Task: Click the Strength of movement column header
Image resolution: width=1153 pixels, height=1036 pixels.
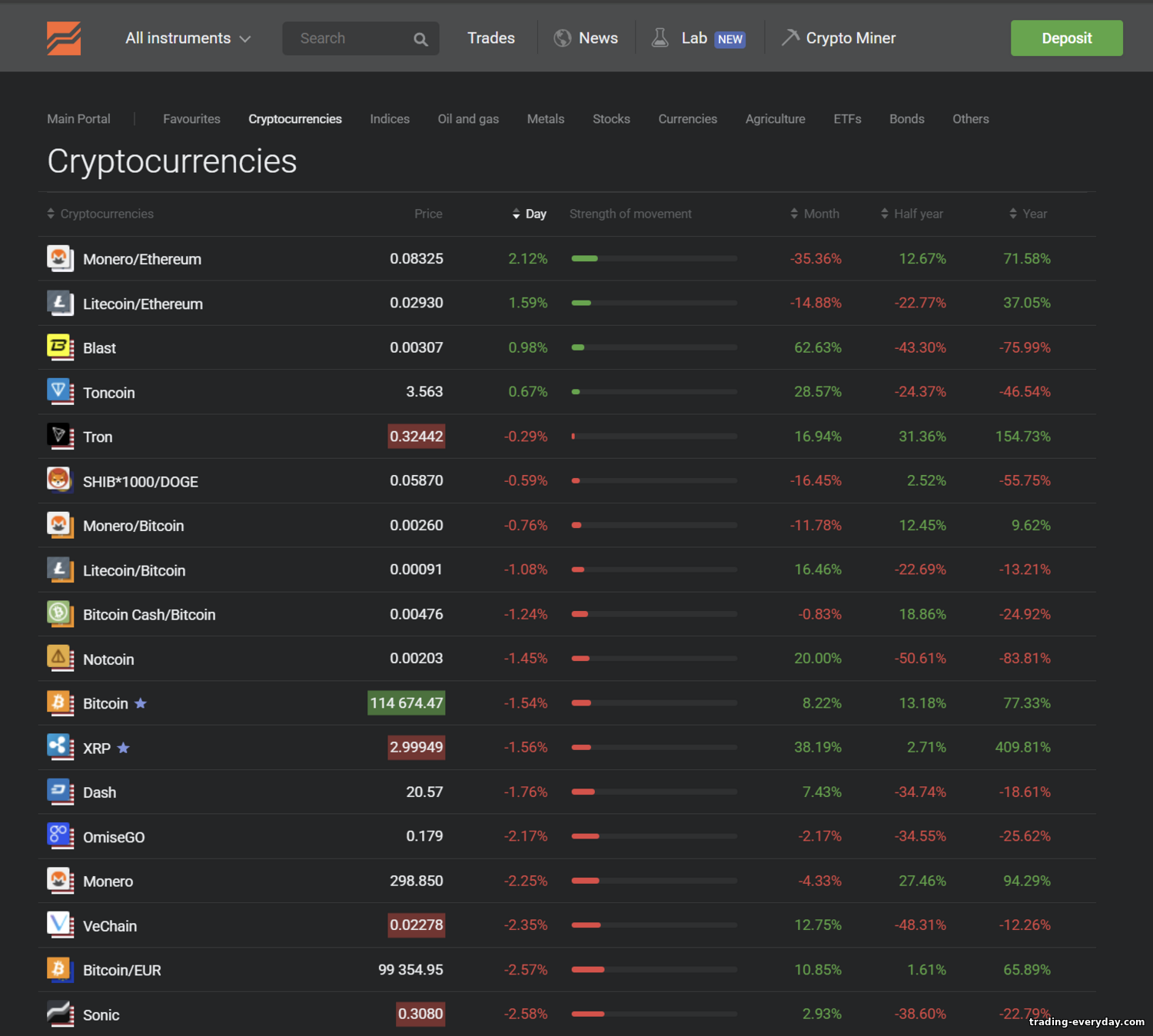Action: (630, 214)
